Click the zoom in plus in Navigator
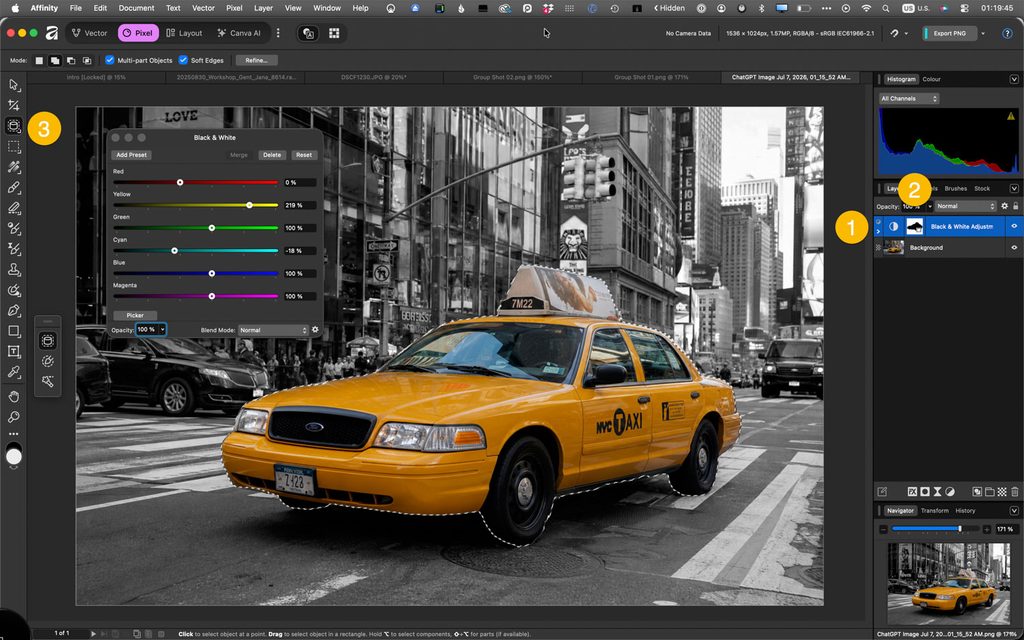The height and width of the screenshot is (640, 1024). [x=987, y=529]
